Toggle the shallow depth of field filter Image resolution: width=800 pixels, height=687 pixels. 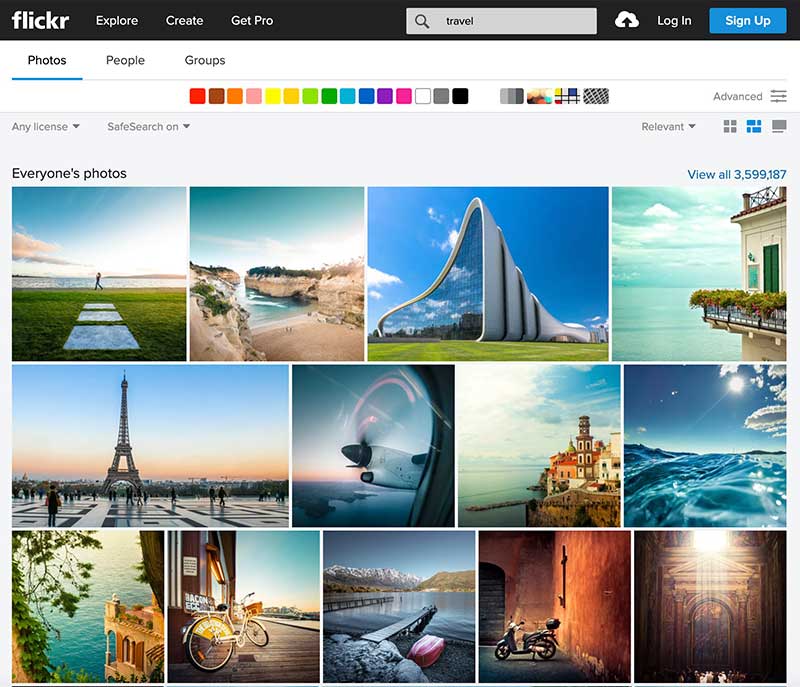539,95
